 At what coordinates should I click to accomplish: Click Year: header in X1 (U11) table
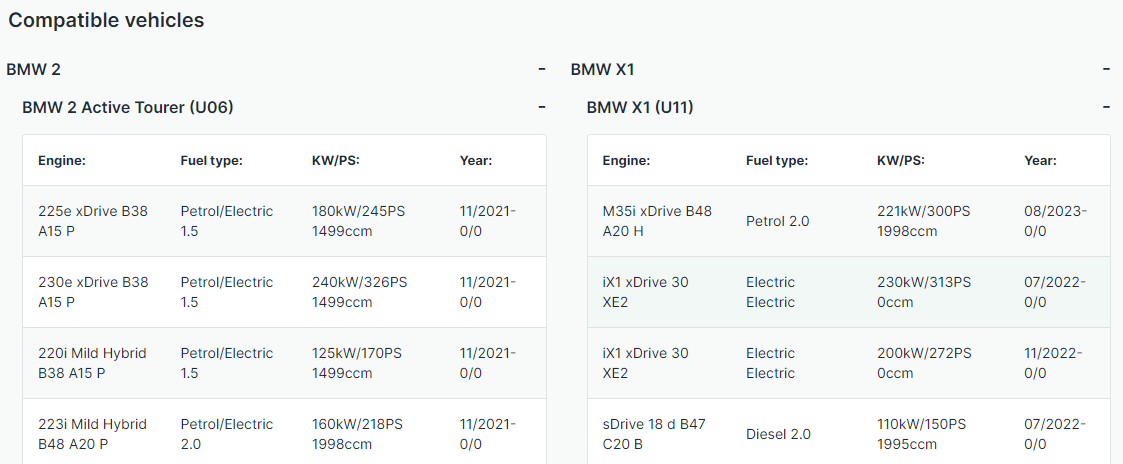coord(1041,160)
